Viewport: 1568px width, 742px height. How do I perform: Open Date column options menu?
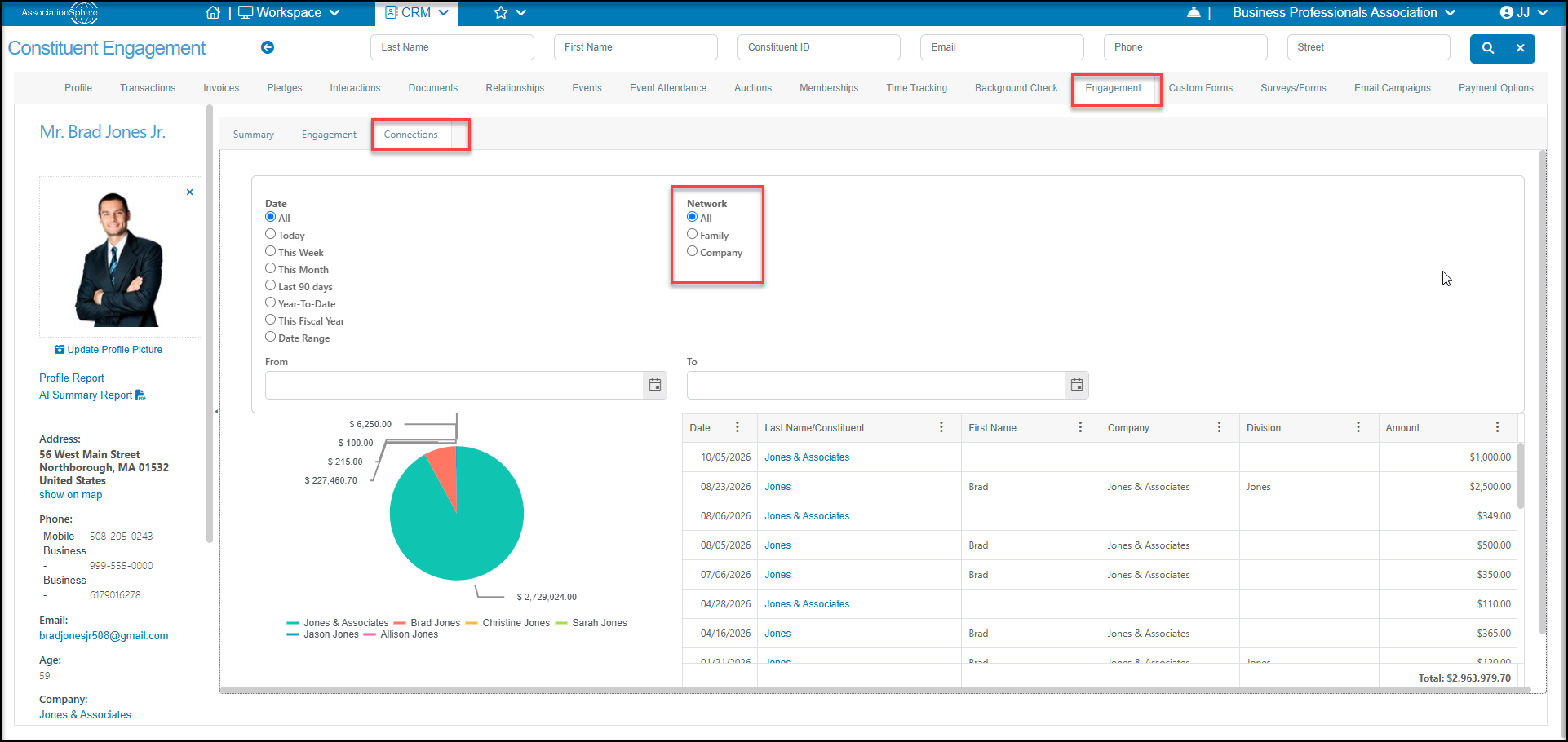pyautogui.click(x=737, y=427)
